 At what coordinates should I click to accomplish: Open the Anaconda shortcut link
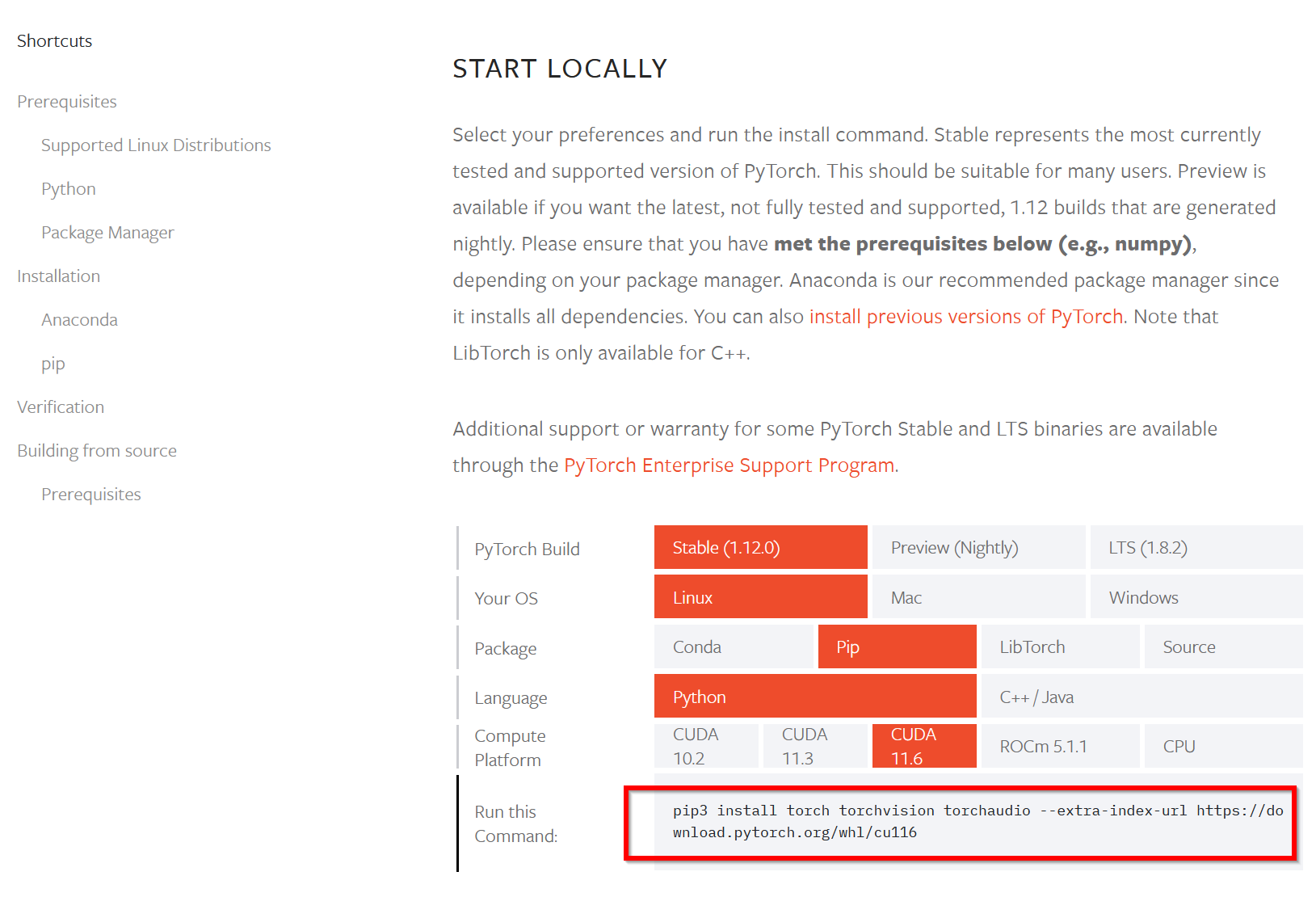coord(79,320)
